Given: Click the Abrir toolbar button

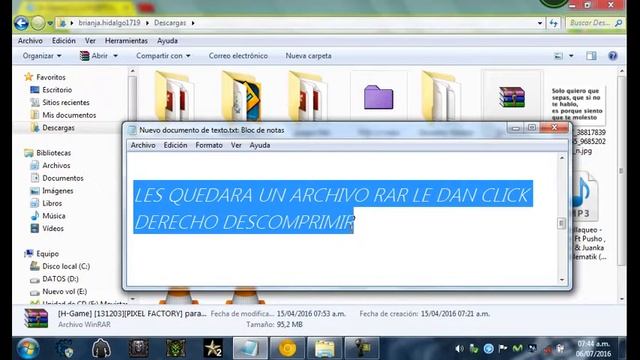Looking at the screenshot, I should coord(95,56).
